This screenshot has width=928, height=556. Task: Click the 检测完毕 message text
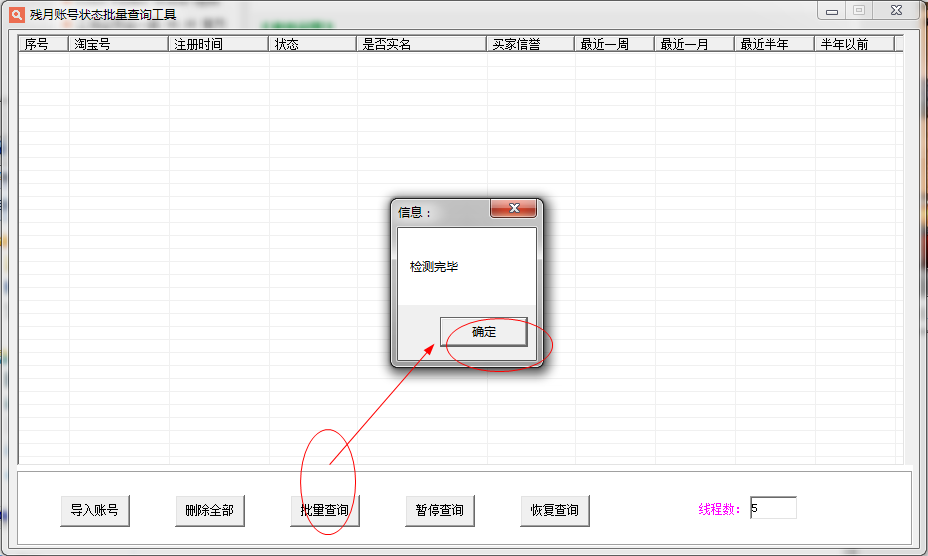point(434,267)
